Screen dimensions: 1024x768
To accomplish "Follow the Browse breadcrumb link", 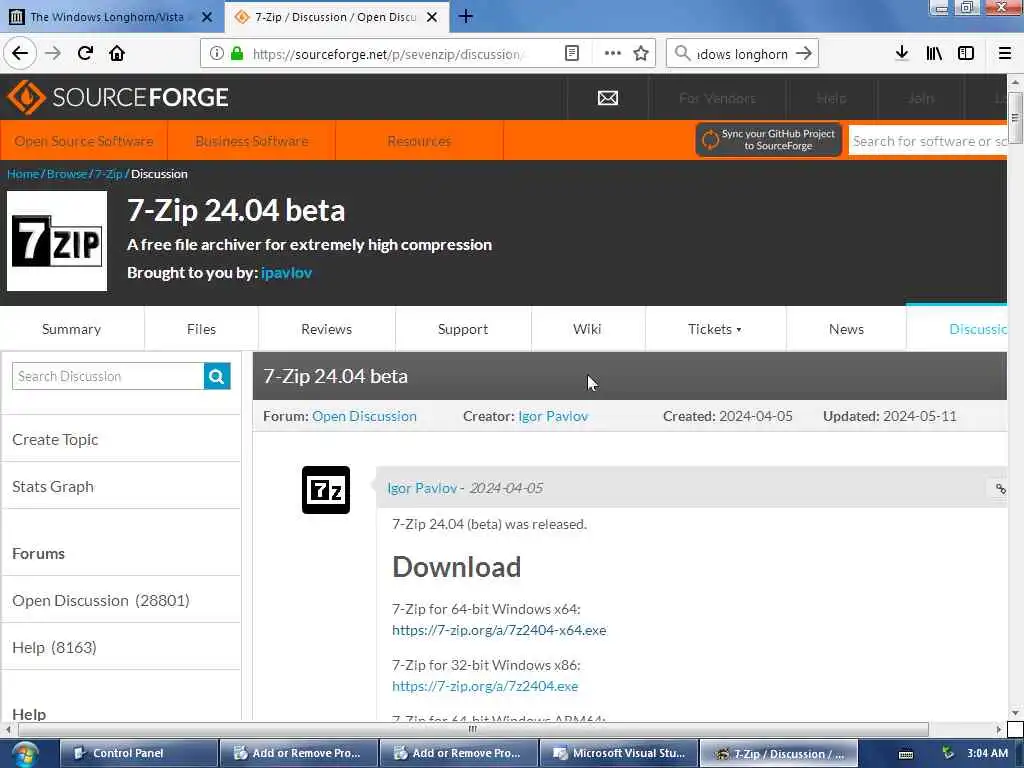I will coord(67,174).
